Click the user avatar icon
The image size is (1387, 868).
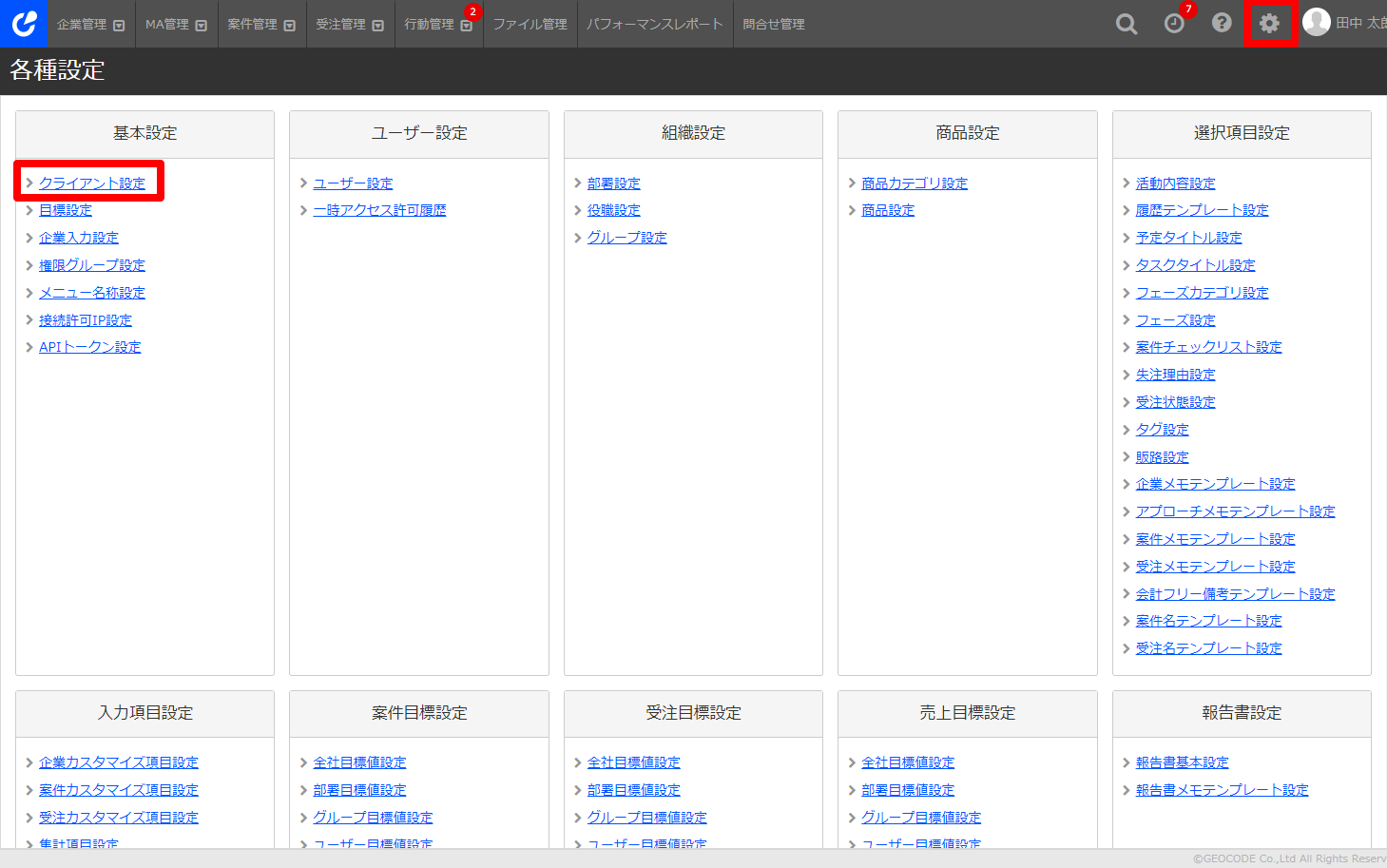[1317, 22]
